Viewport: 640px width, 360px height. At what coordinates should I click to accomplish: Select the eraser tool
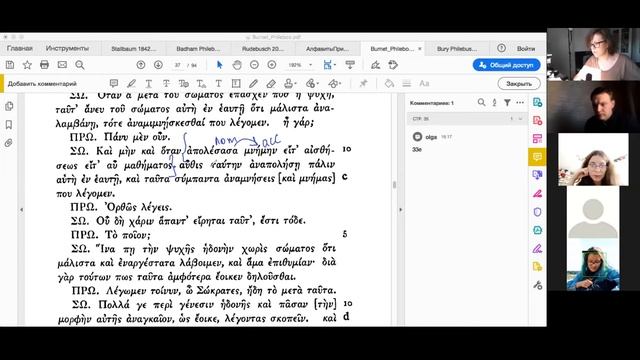click(271, 84)
